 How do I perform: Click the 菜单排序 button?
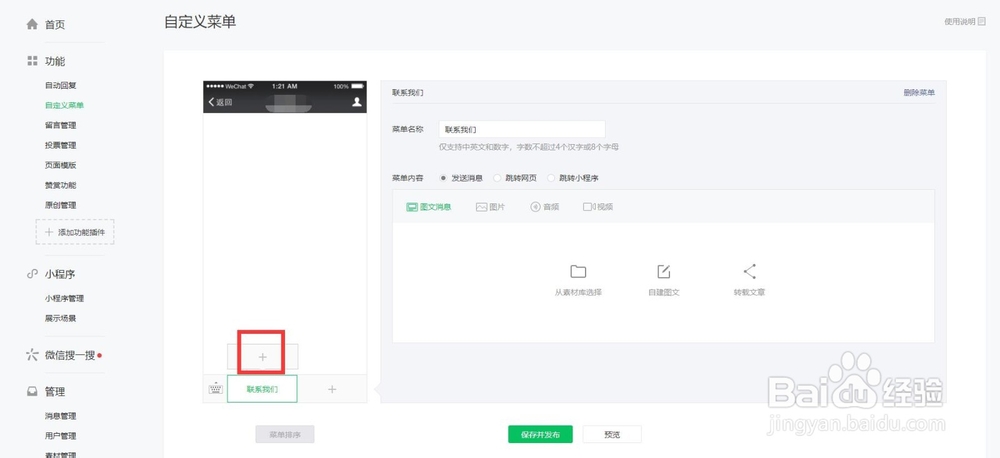(285, 434)
